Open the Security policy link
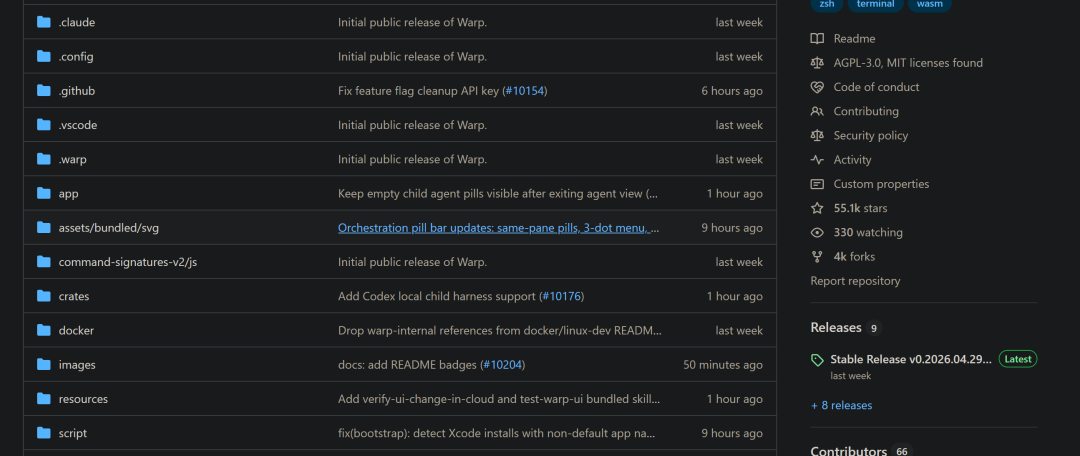 coord(871,136)
